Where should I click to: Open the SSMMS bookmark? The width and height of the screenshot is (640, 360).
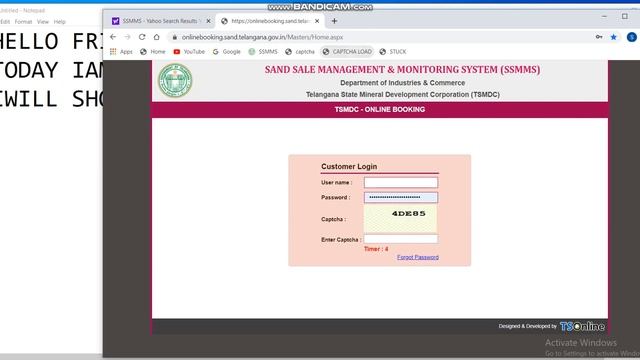(x=263, y=52)
